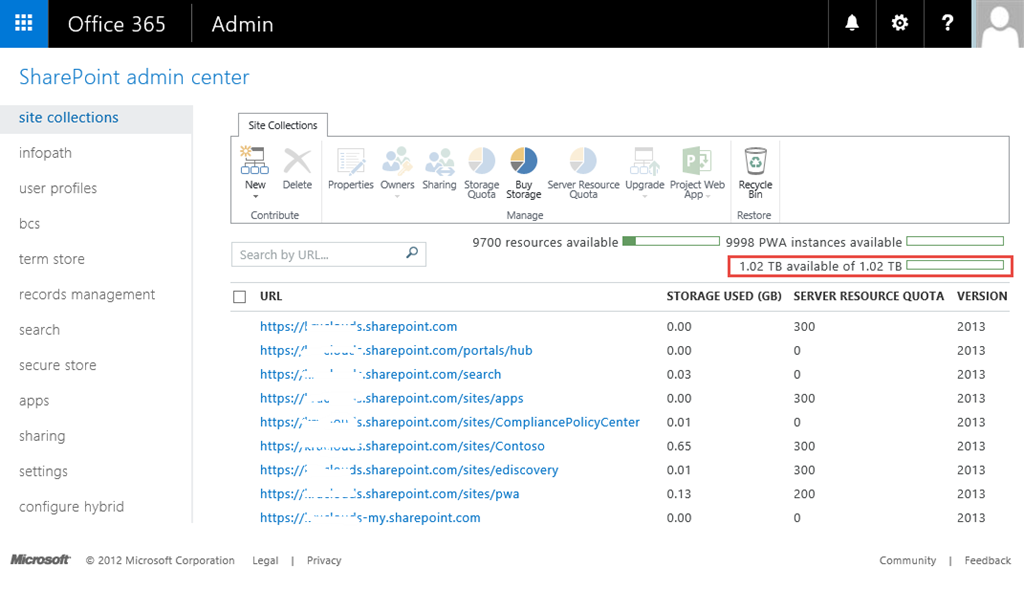Click the URL column header

271,296
